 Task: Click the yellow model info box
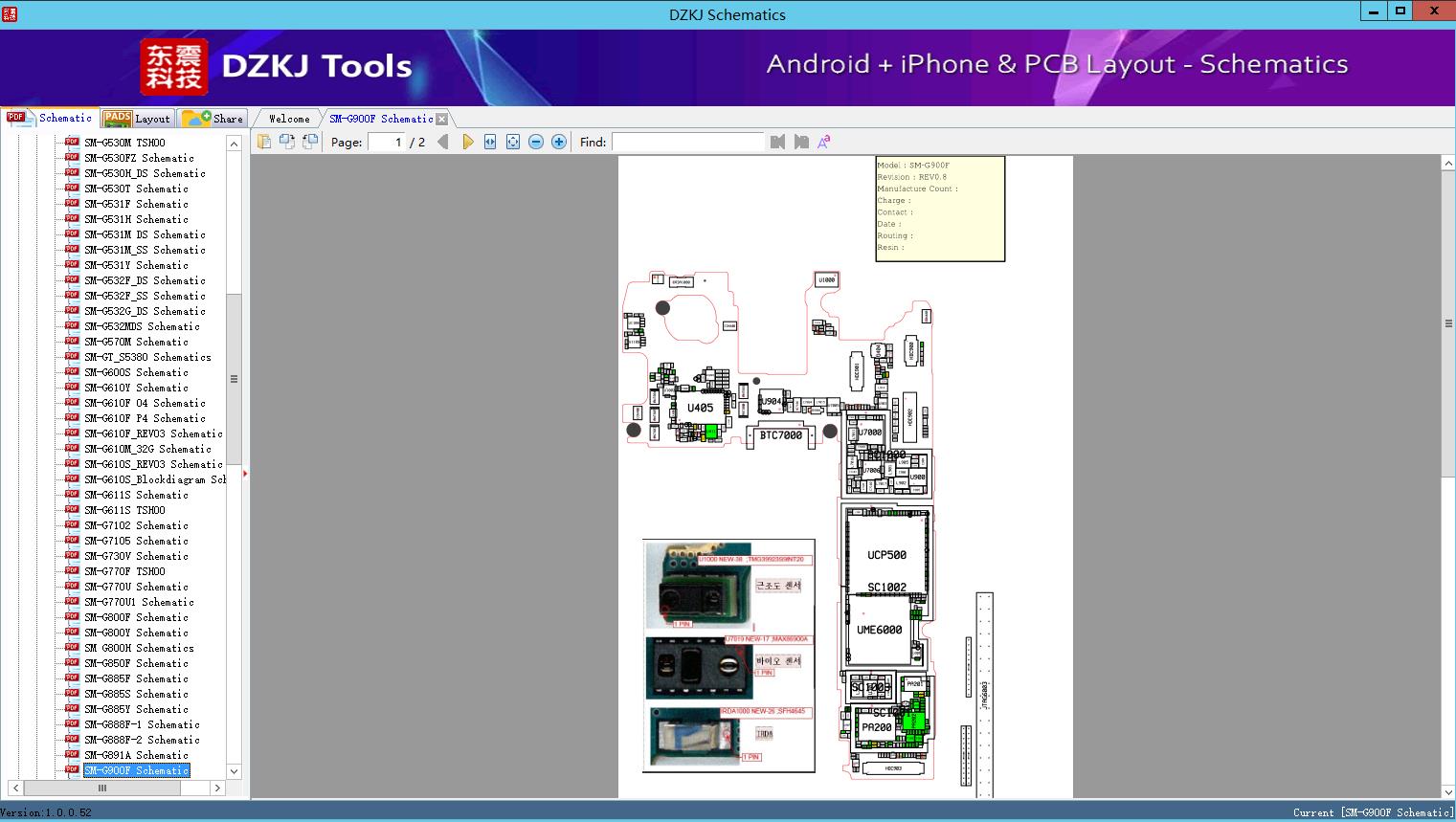tap(940, 209)
